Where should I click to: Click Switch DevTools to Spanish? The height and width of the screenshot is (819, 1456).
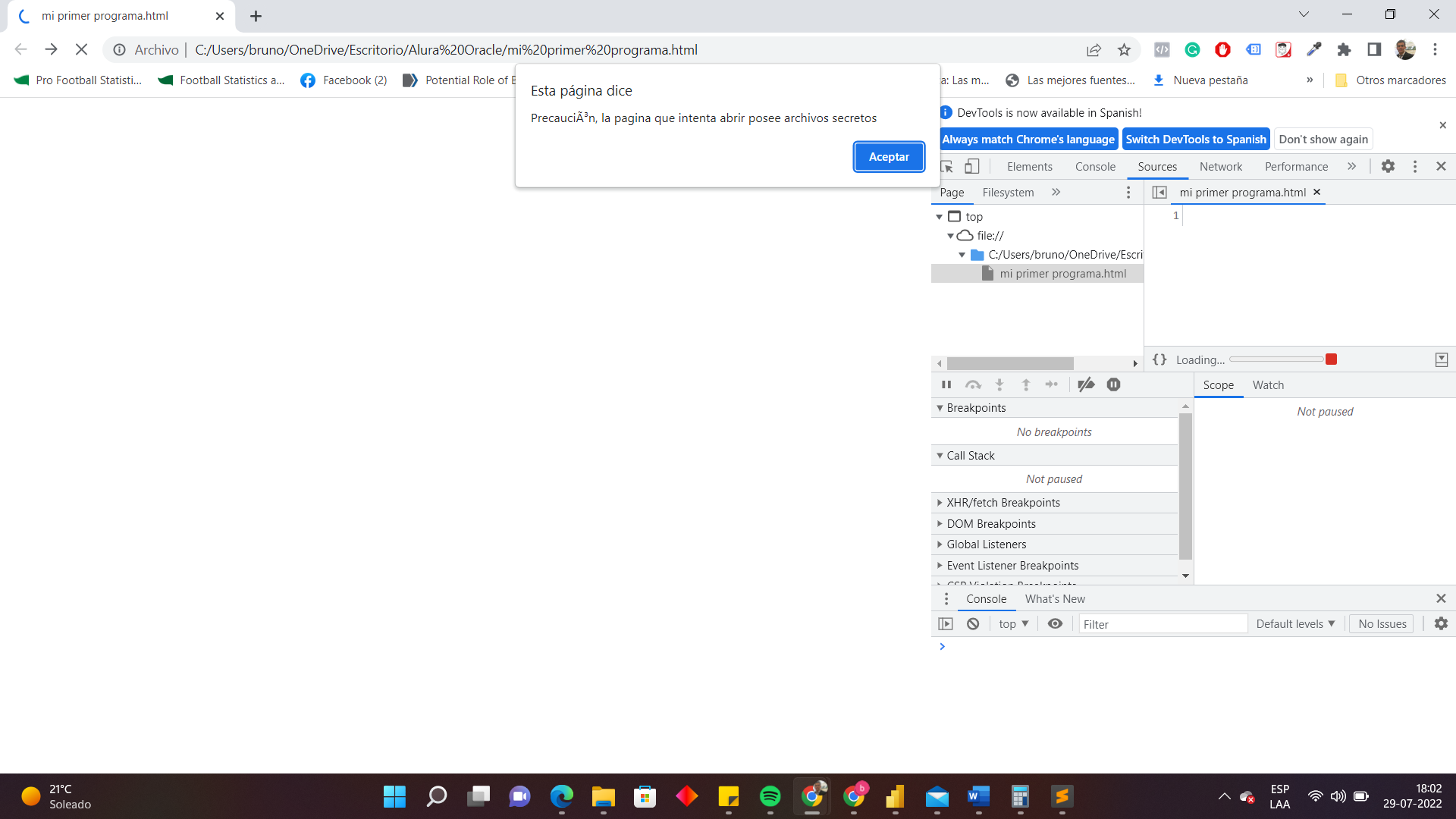[x=1196, y=140]
